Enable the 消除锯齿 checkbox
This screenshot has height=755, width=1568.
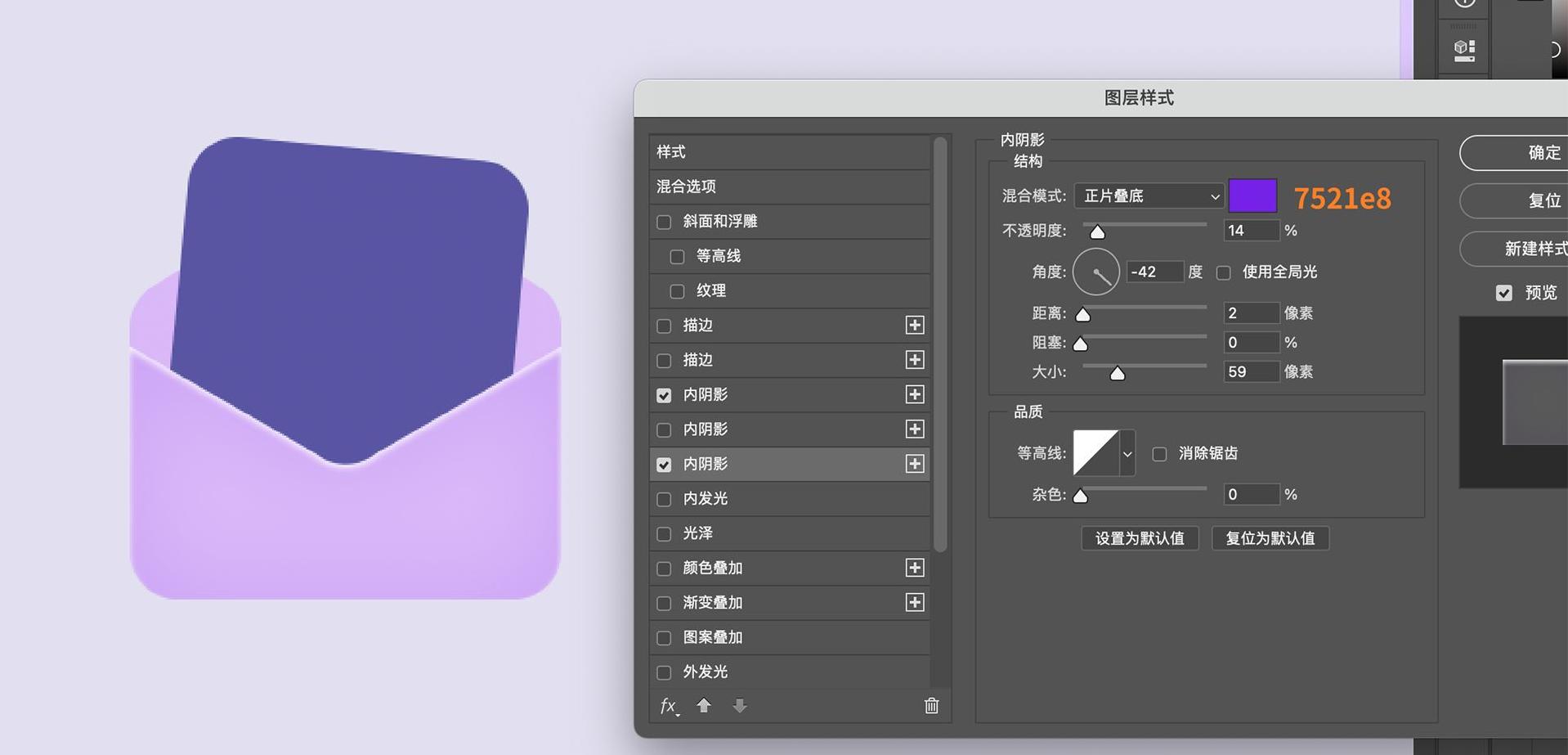(x=1159, y=453)
